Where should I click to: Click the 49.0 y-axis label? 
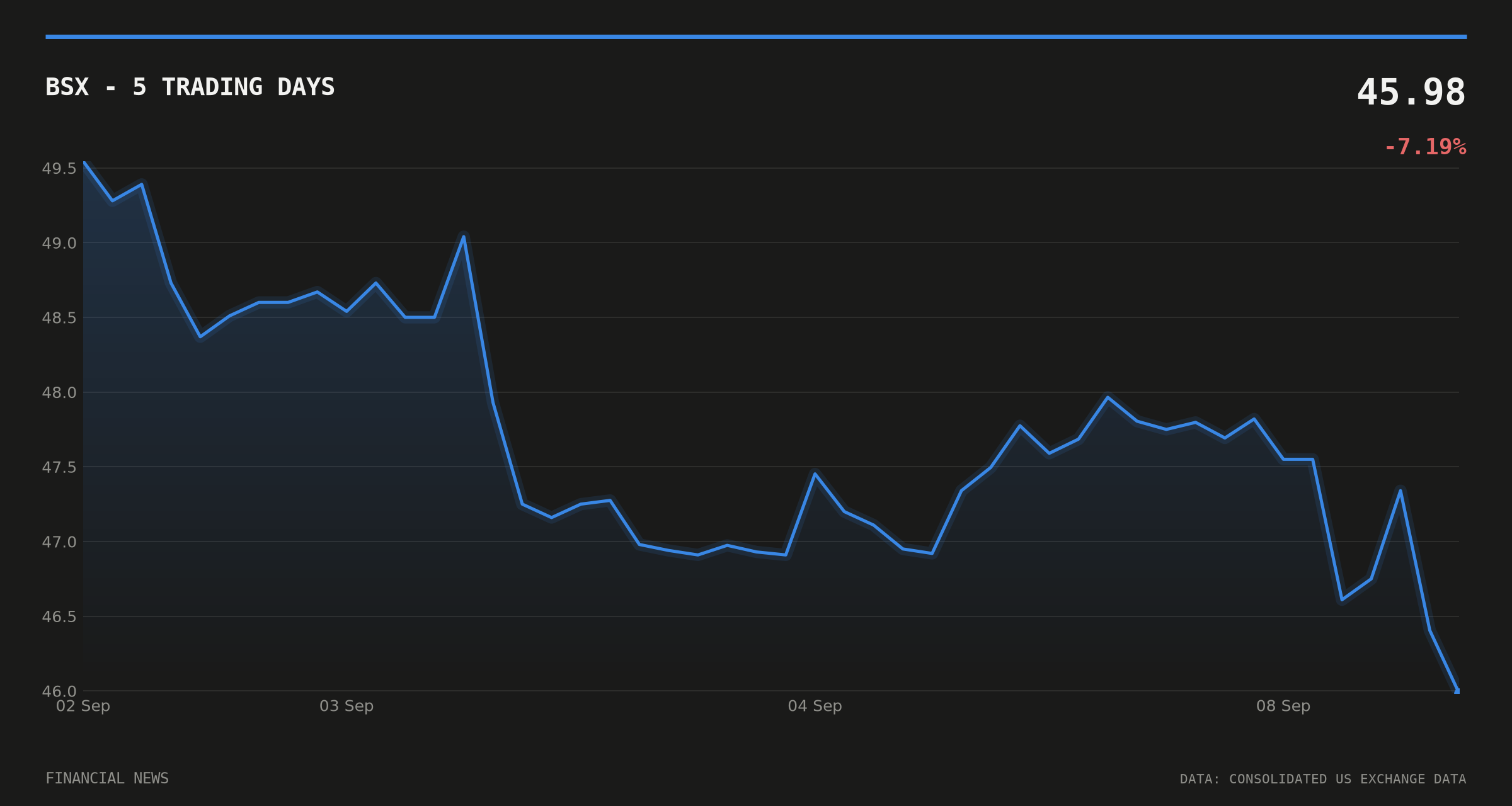pos(59,243)
